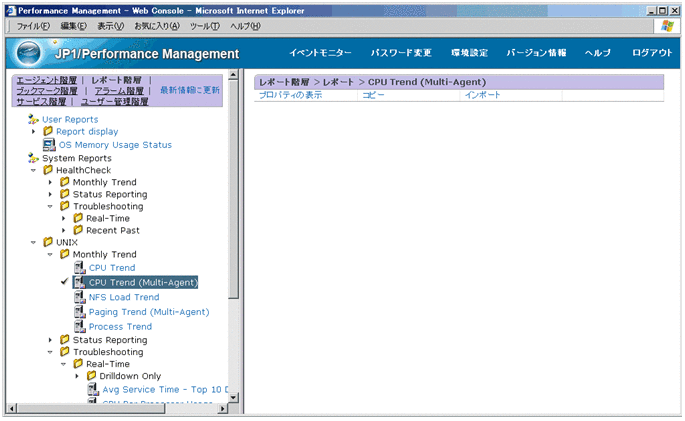The image size is (685, 421).
Task: Collapse HealthCheck Troubleshooting folder
Action: pos(50,206)
